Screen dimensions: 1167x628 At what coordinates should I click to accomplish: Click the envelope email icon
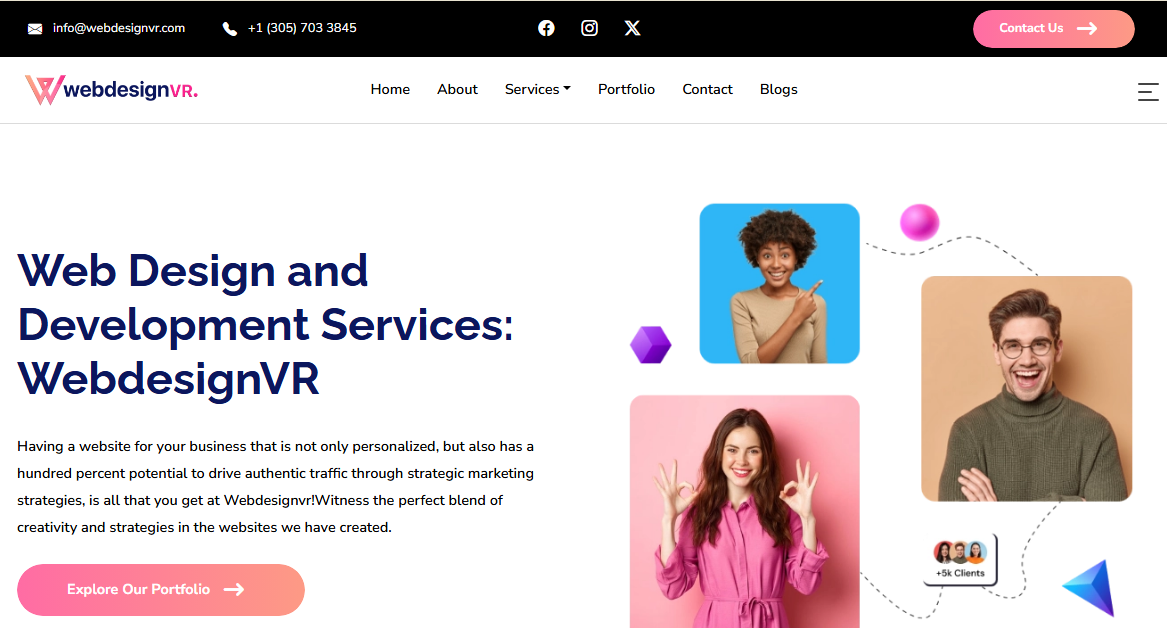click(35, 29)
